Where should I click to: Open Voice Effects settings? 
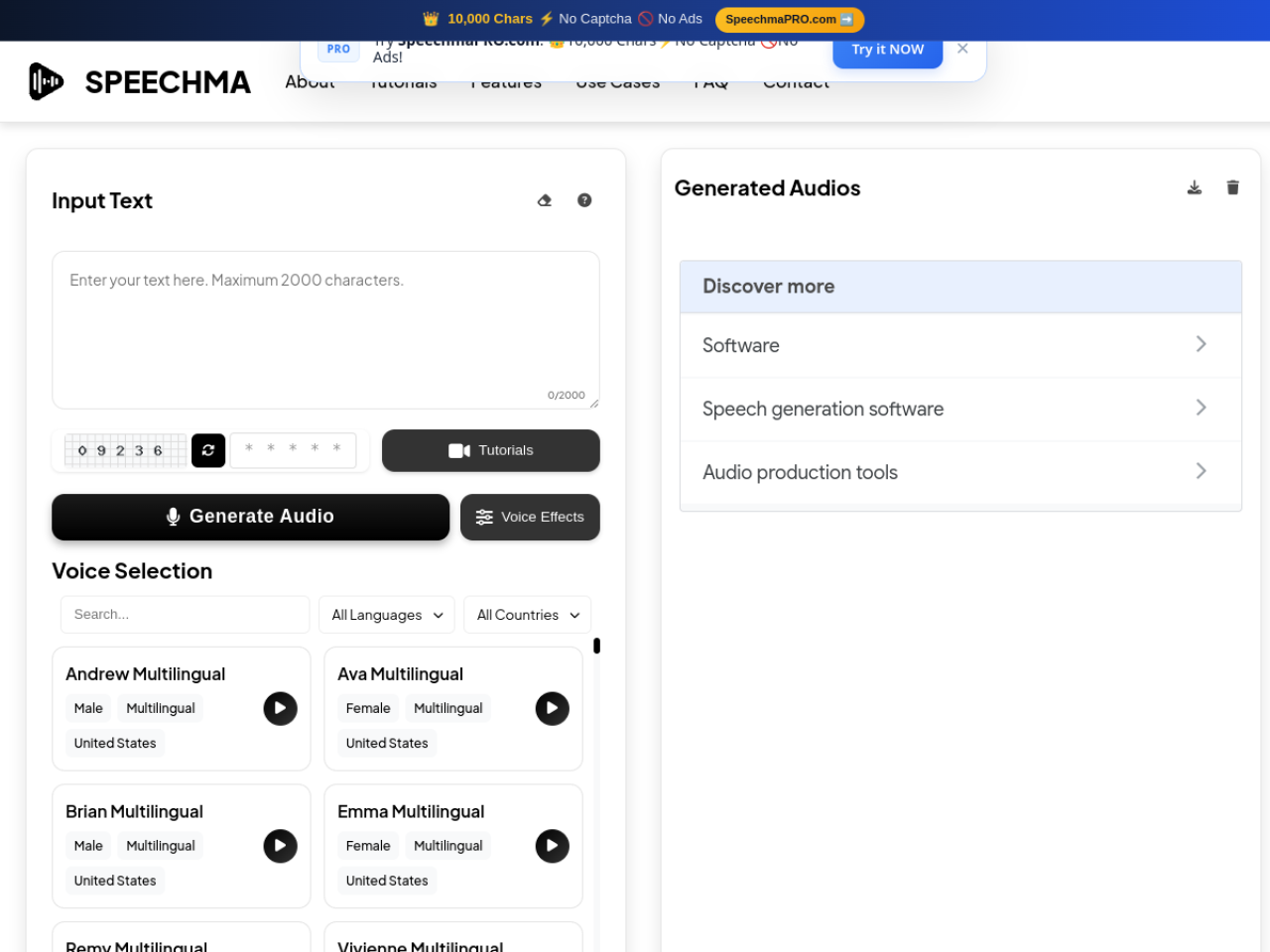click(x=530, y=517)
